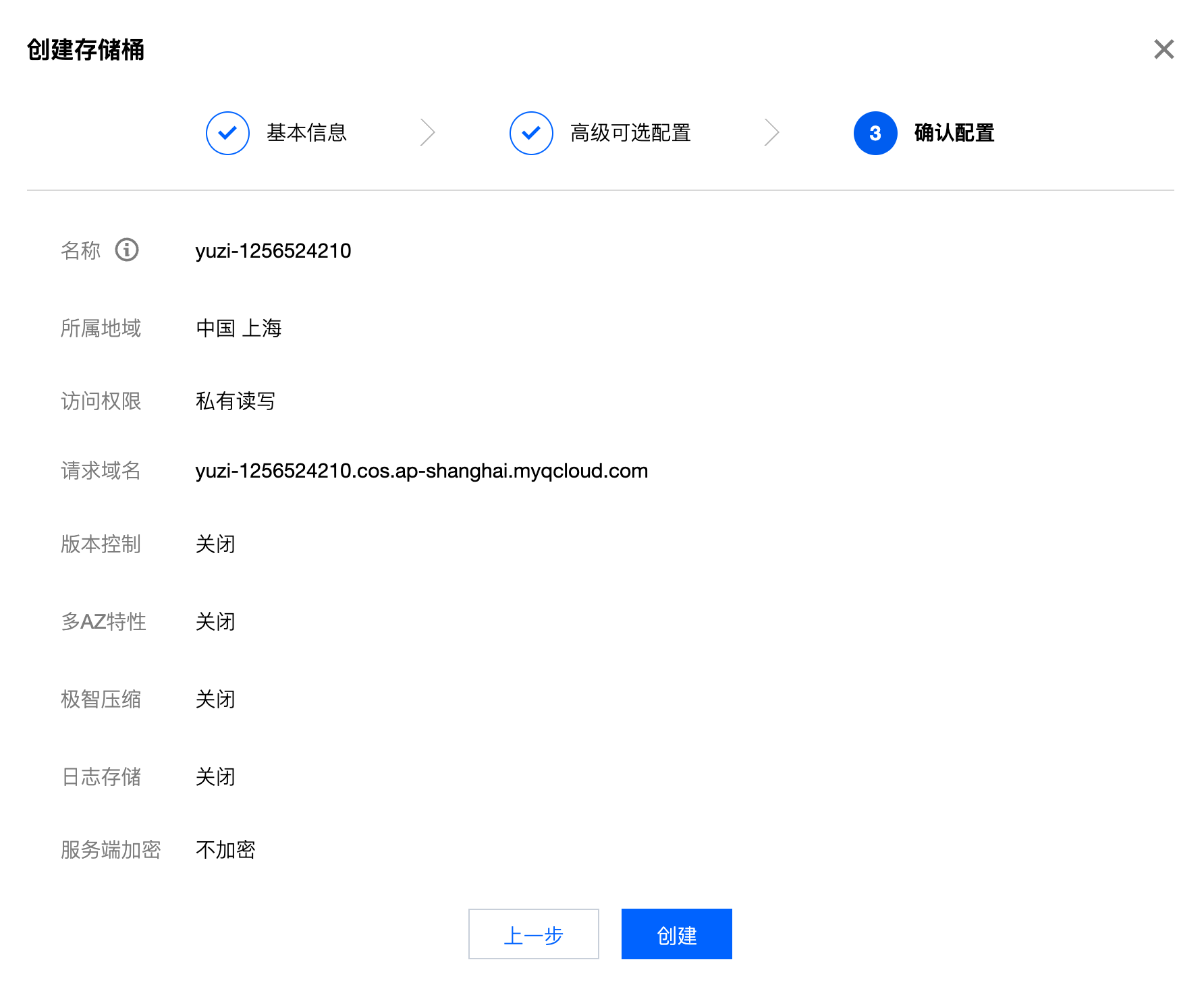1204x993 pixels.
Task: Go to the 基本信息 step label
Action: click(306, 133)
